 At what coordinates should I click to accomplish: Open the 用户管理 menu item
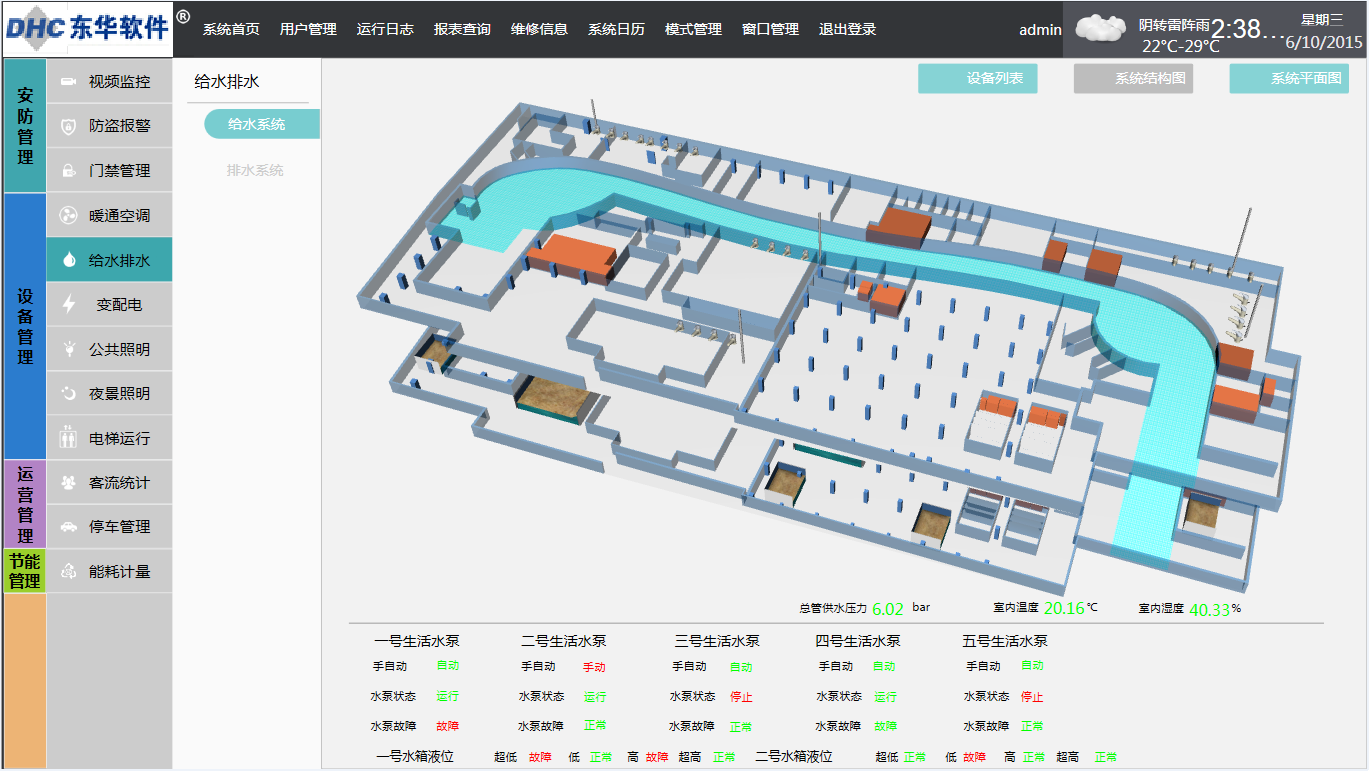point(308,29)
